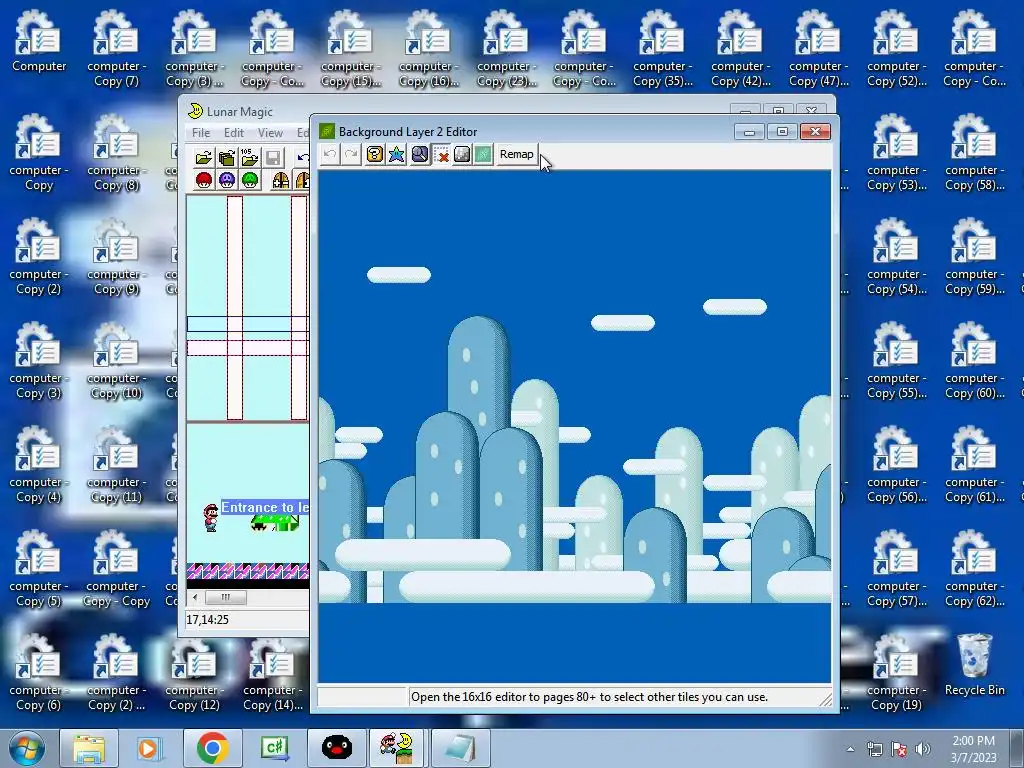Minimize the Background Layer 2 Editor window

[x=749, y=132]
